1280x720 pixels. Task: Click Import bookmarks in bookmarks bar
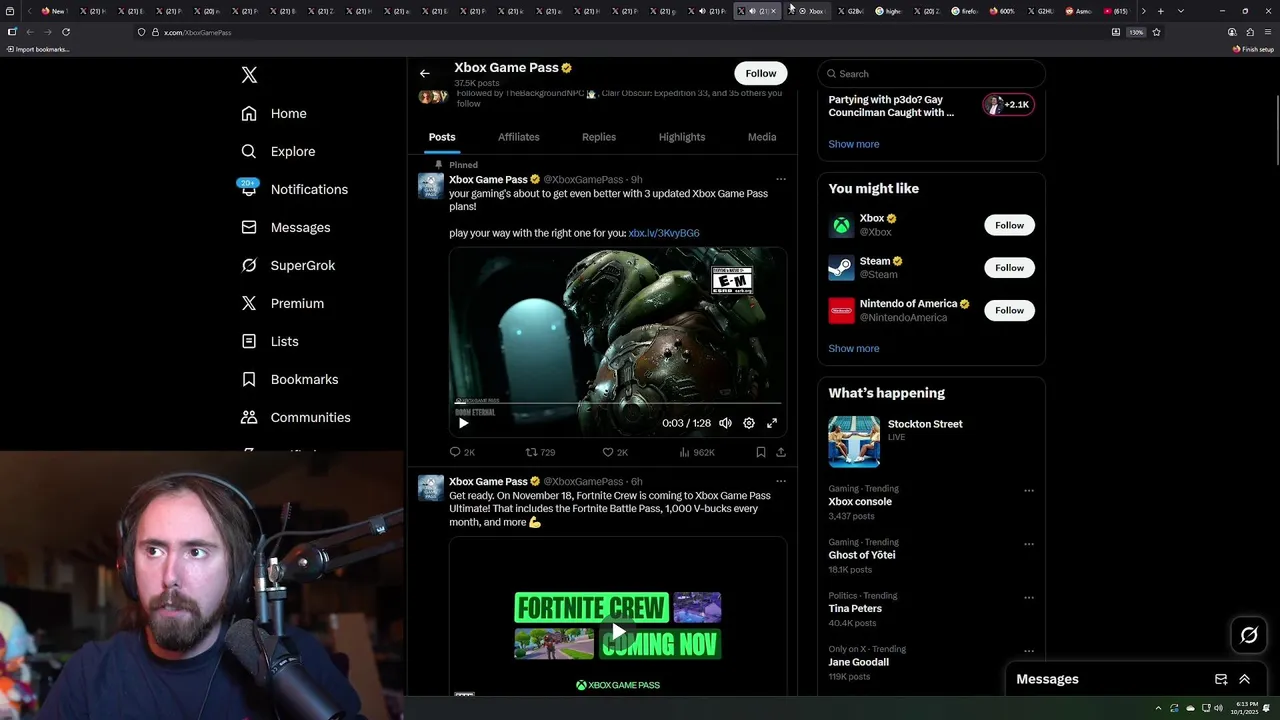pos(37,49)
